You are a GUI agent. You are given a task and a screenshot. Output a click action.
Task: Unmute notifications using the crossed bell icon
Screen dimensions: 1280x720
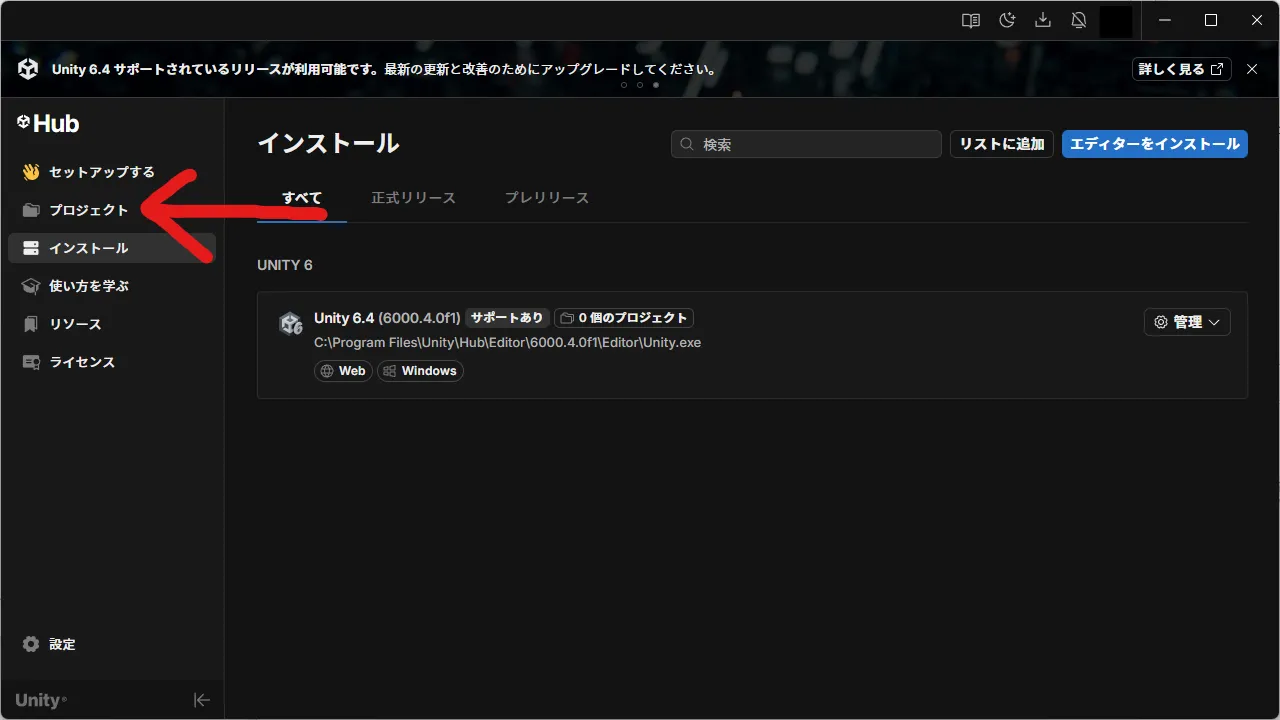point(1079,20)
